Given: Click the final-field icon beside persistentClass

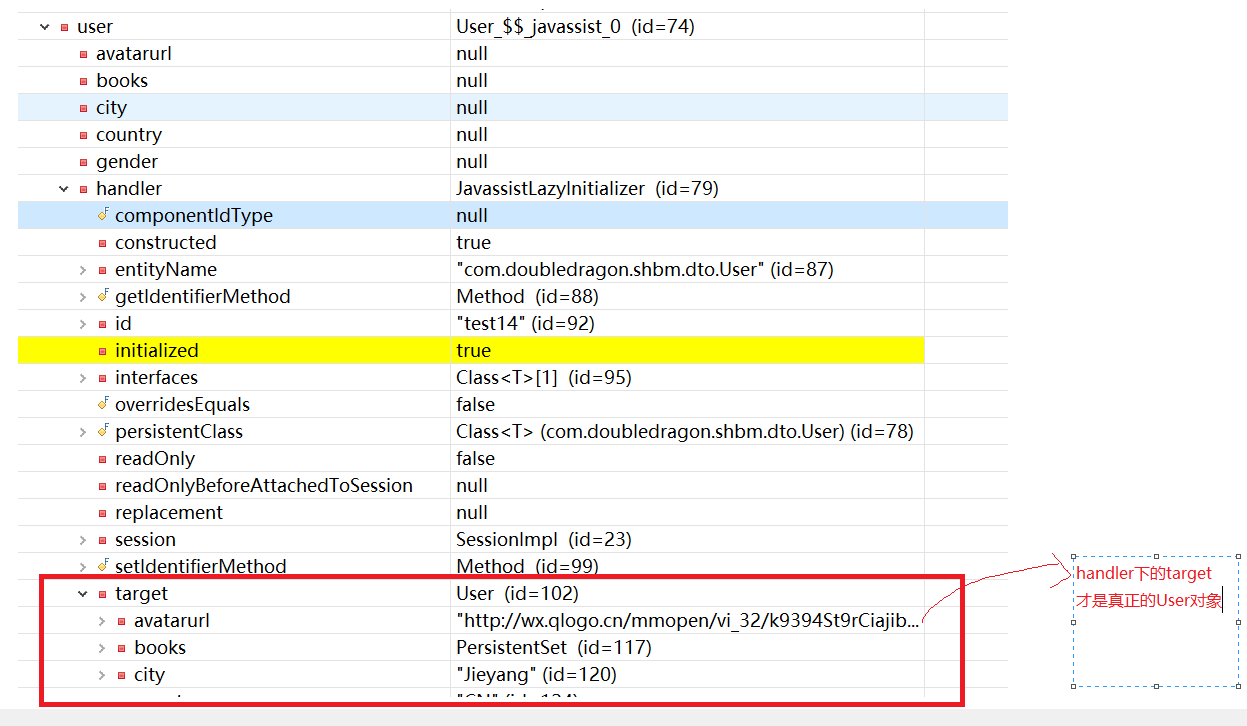Looking at the screenshot, I should click(103, 431).
